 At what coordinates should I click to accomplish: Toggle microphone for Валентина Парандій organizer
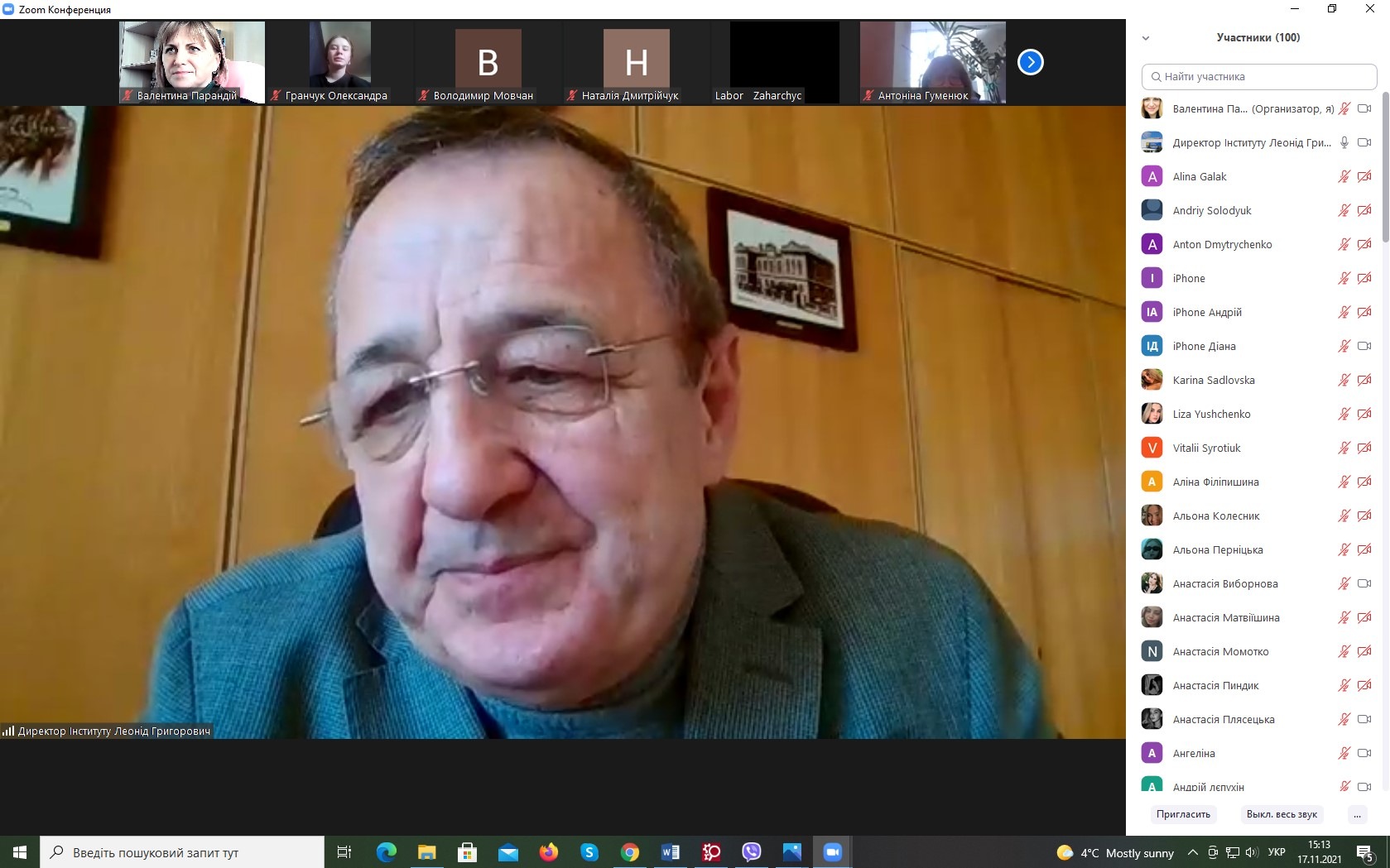point(1344,108)
